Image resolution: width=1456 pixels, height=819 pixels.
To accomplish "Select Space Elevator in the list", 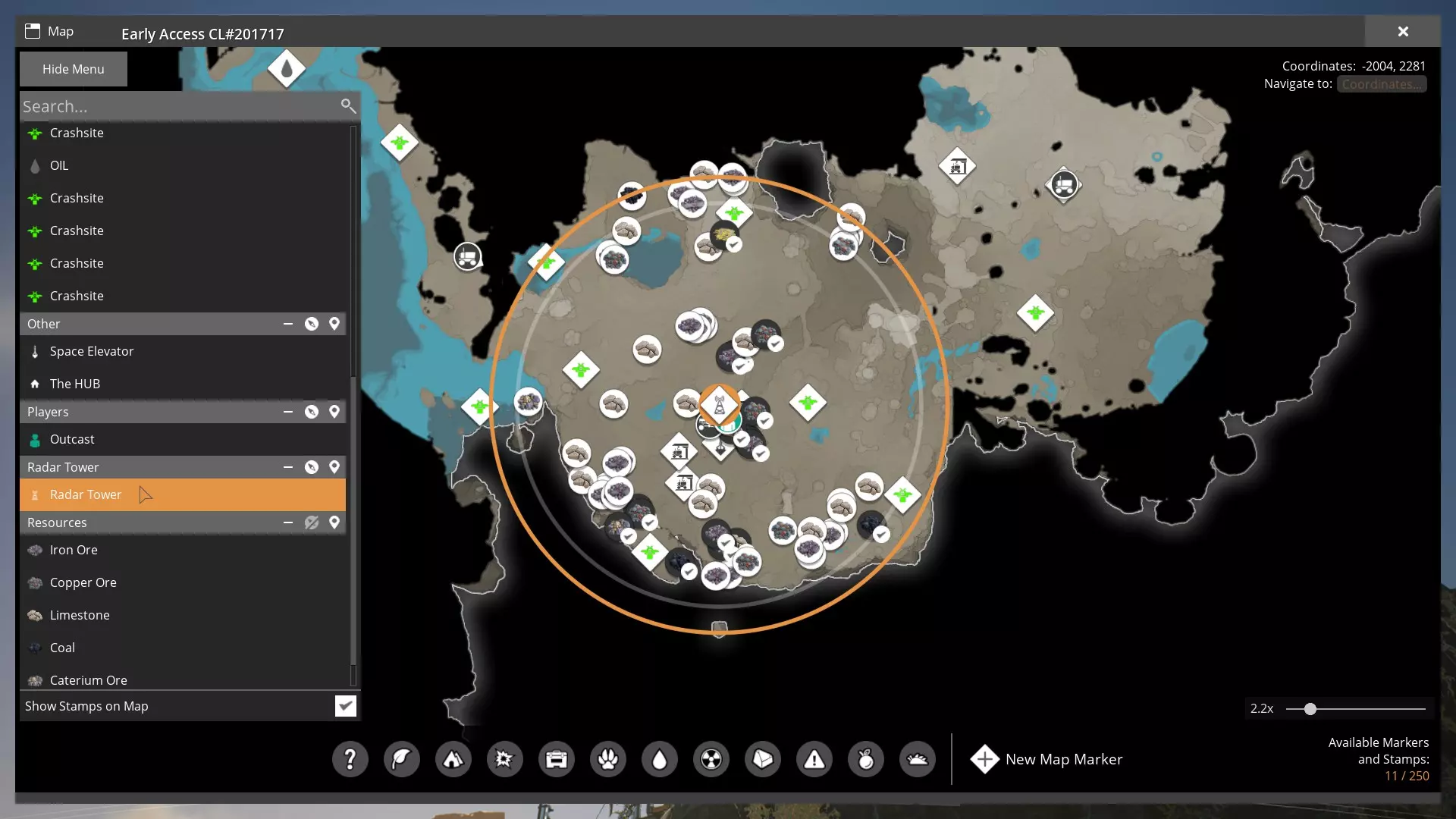I will pos(91,351).
